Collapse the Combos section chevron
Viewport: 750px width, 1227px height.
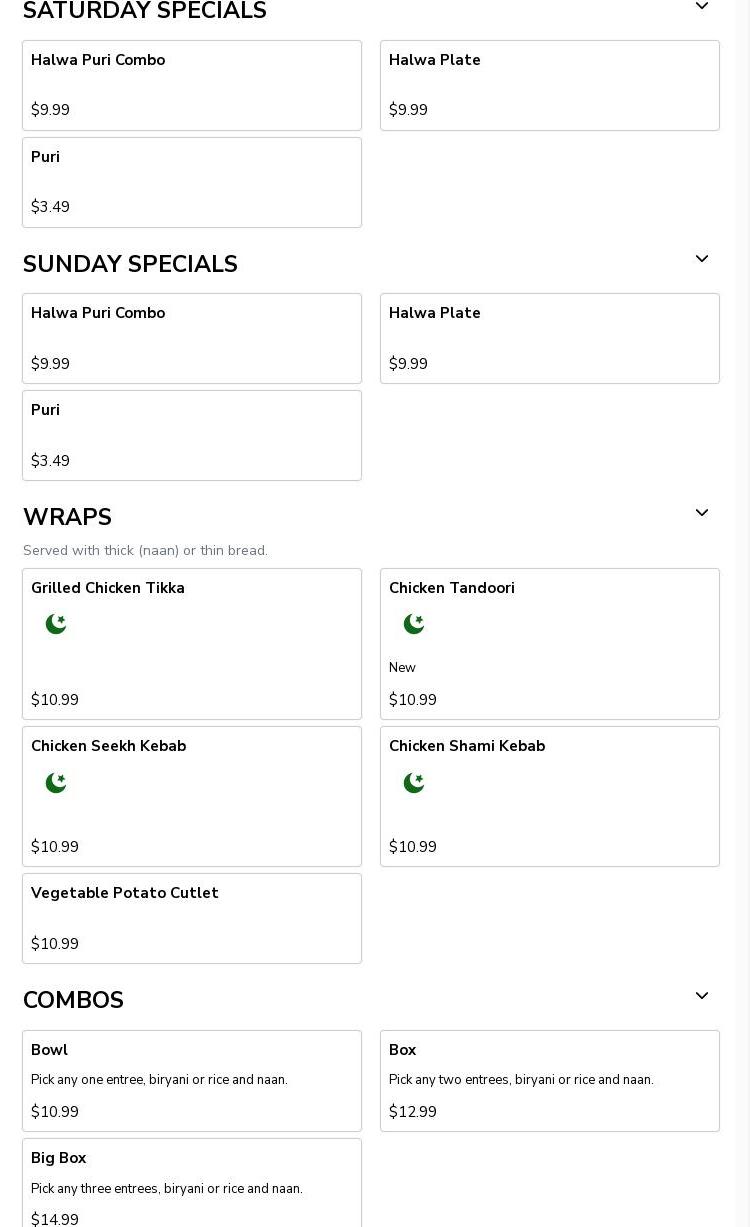coord(702,996)
